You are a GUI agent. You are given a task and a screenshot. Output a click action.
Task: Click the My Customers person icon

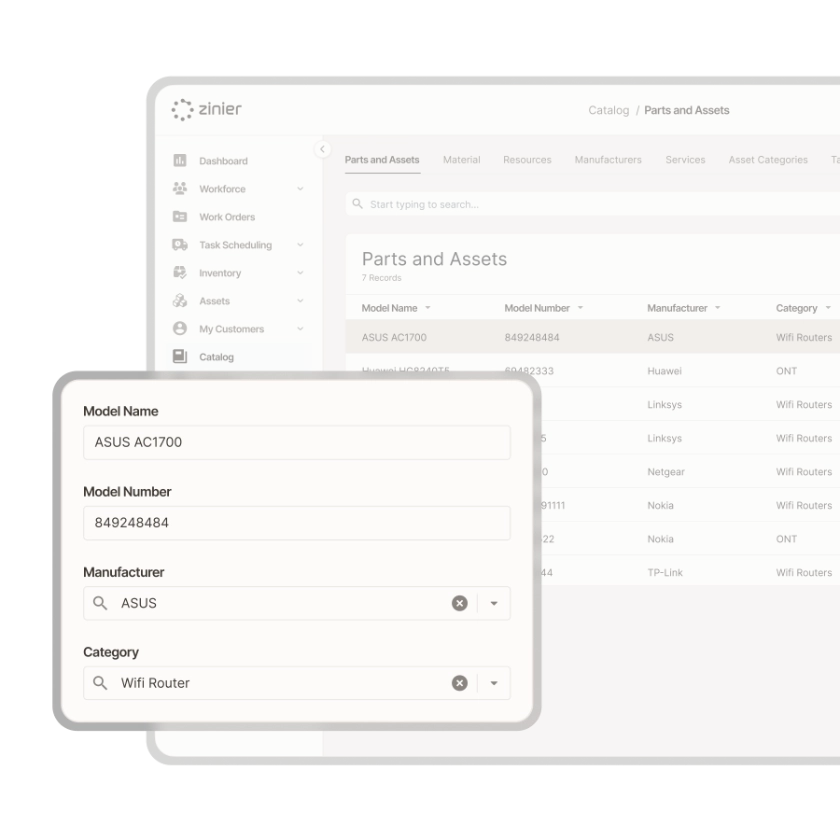point(180,328)
